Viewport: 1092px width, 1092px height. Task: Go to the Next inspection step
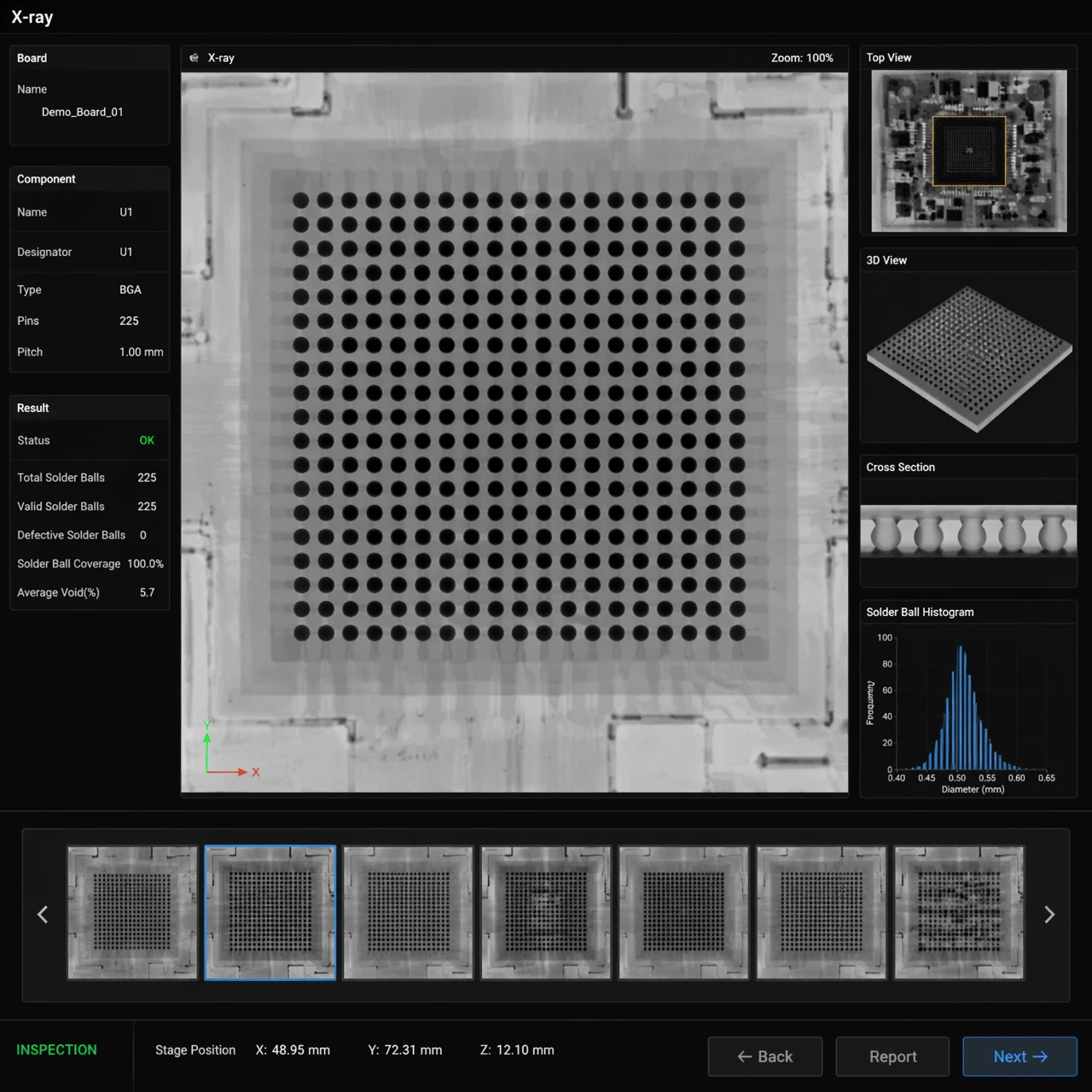click(x=1019, y=1056)
